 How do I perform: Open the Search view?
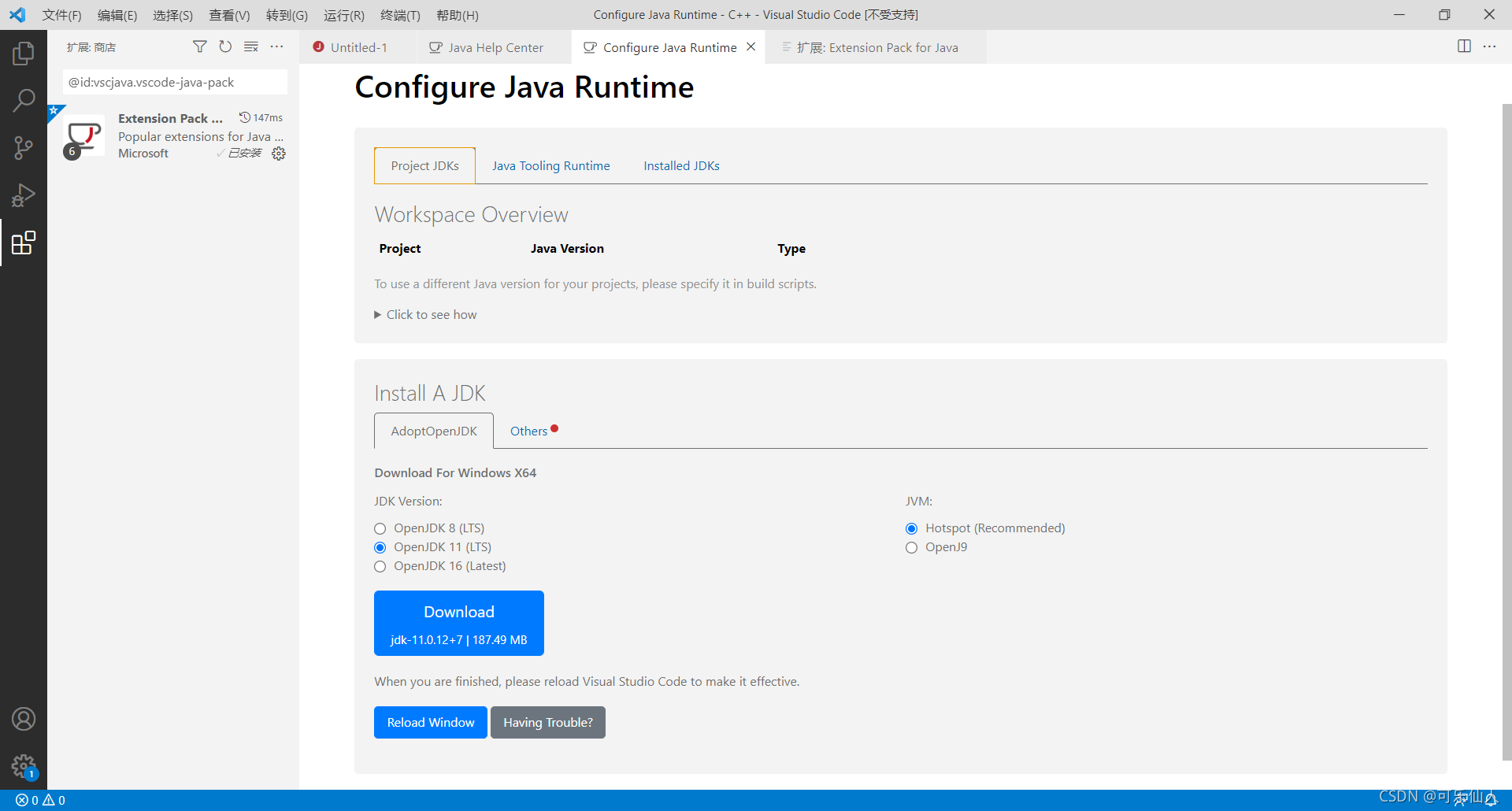[x=24, y=101]
